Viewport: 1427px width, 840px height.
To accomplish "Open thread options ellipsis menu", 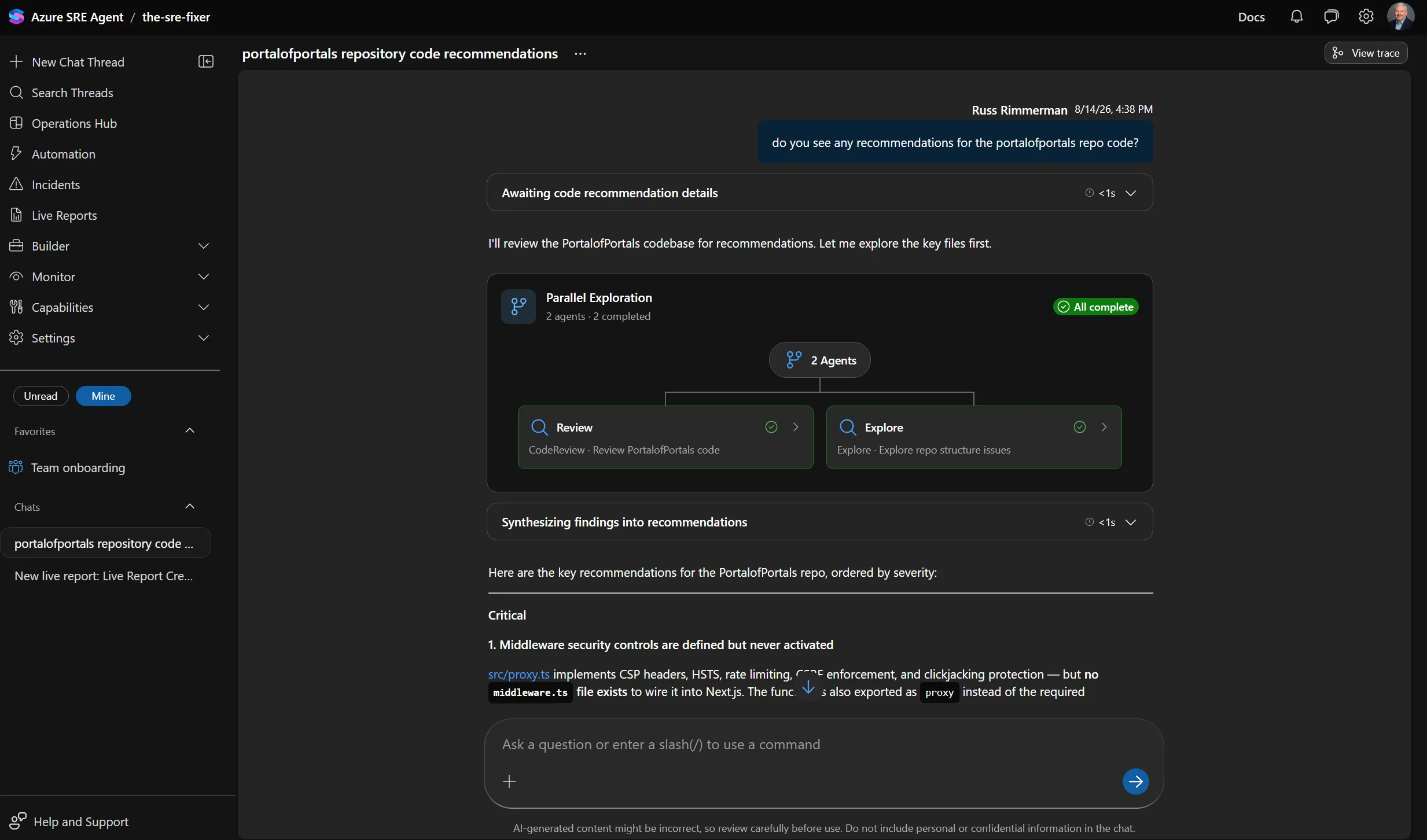I will click(580, 54).
